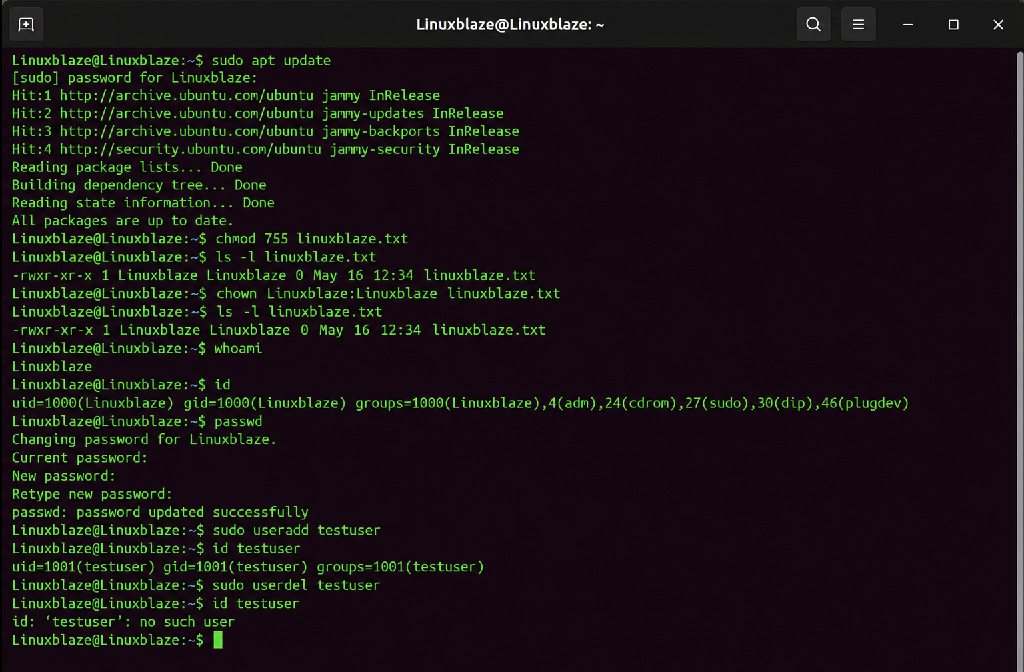Image resolution: width=1024 pixels, height=672 pixels.
Task: Click the Hit:4 jammy-security InRelease line
Action: point(266,150)
